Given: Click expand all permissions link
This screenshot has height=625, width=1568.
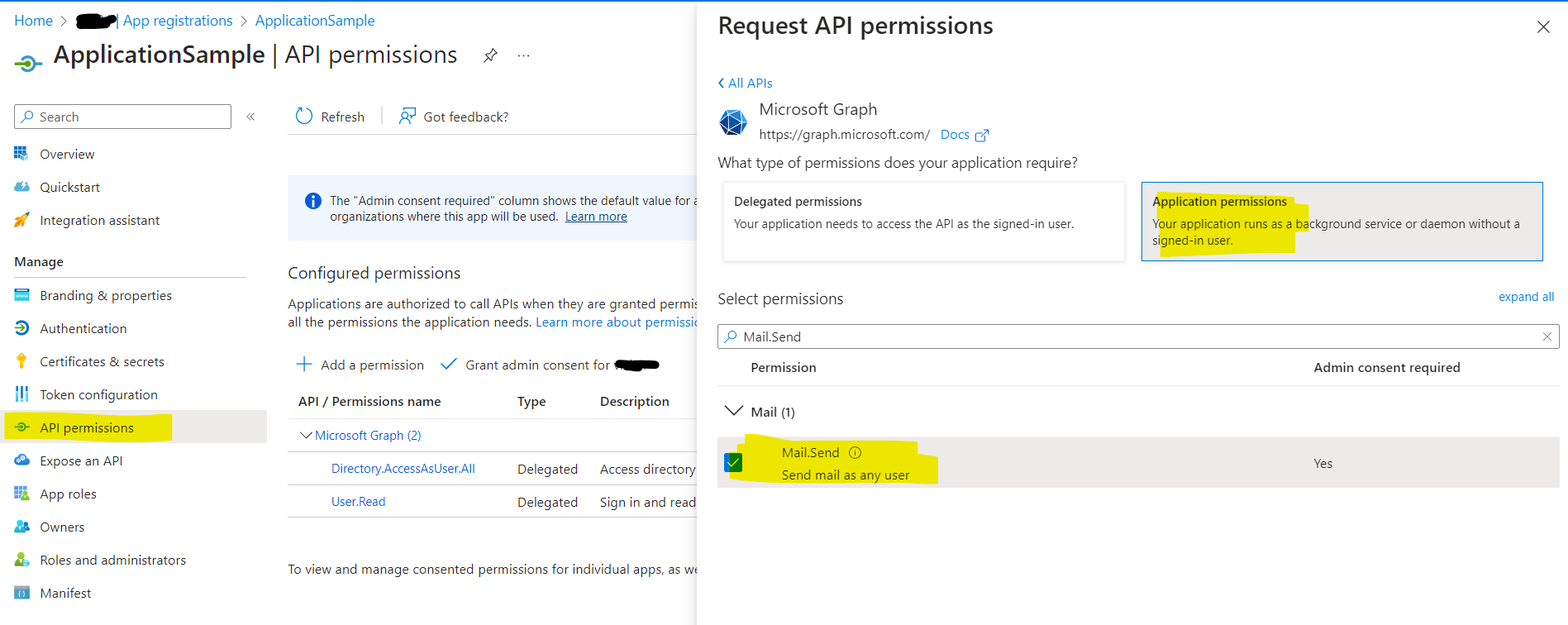Looking at the screenshot, I should pyautogui.click(x=1526, y=297).
